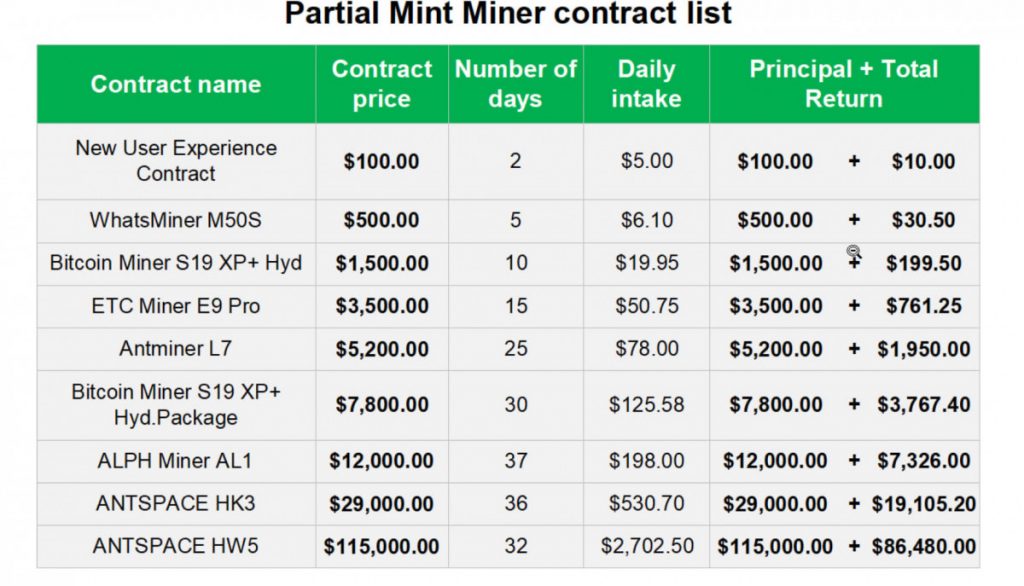Select the ANTSPACE HW5 contract name
This screenshot has height=586, width=1024.
[176, 546]
